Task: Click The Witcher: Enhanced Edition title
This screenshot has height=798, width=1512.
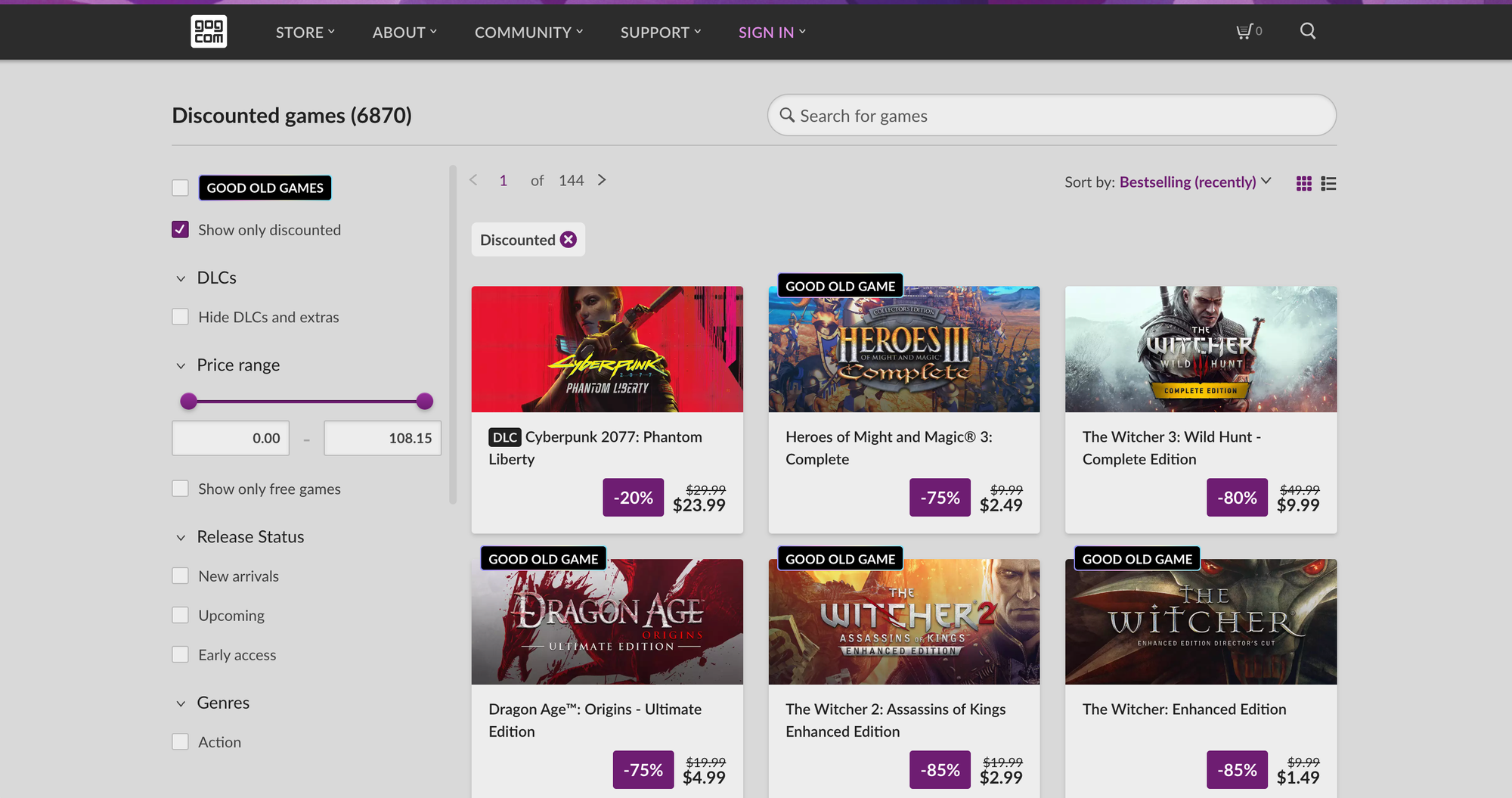Action: point(1185,709)
